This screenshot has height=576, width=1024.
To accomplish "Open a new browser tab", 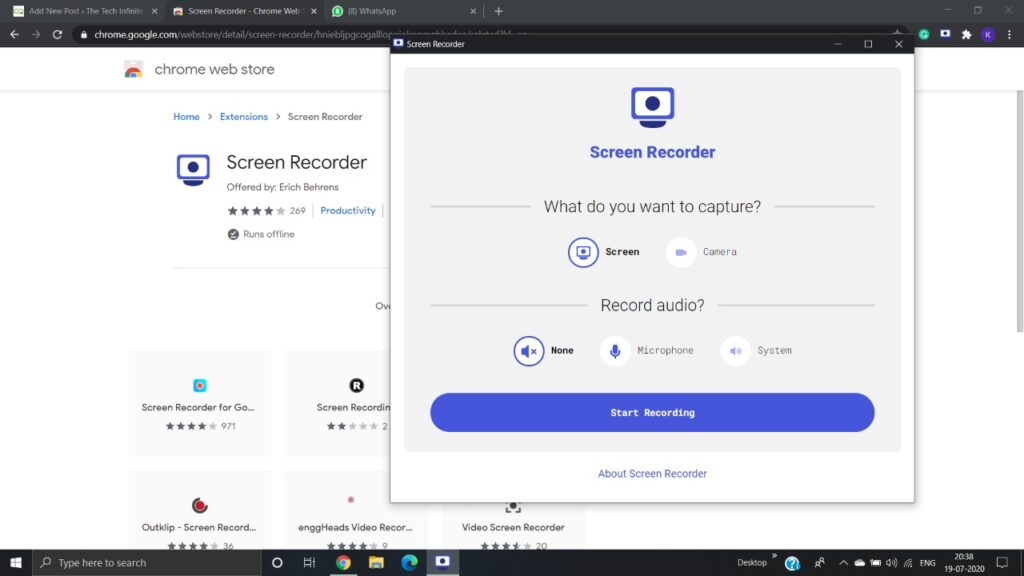I will pos(498,11).
